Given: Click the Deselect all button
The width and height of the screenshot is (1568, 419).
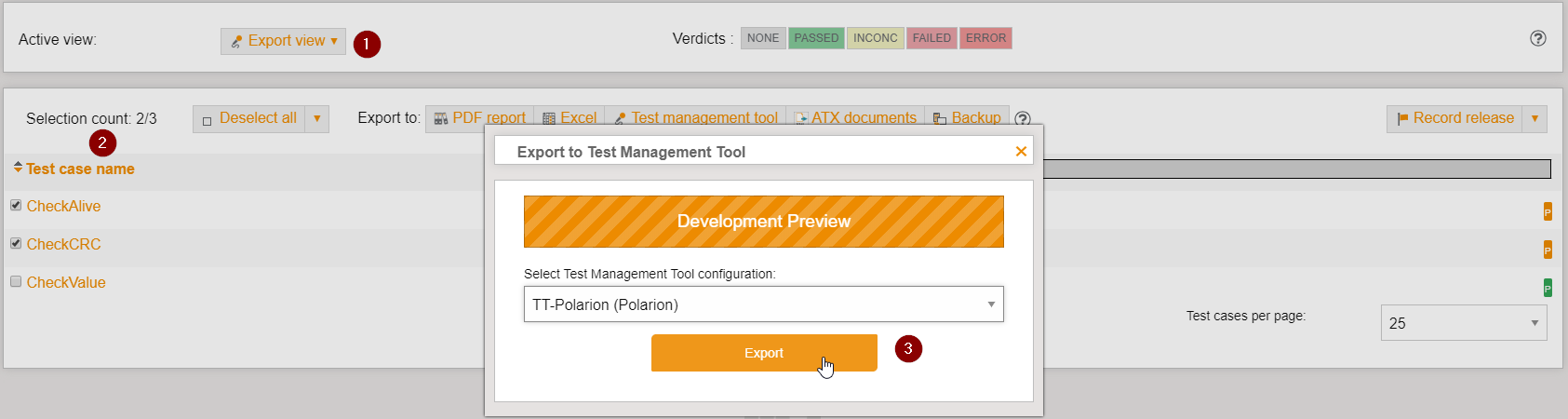Looking at the screenshot, I should tap(248, 118).
